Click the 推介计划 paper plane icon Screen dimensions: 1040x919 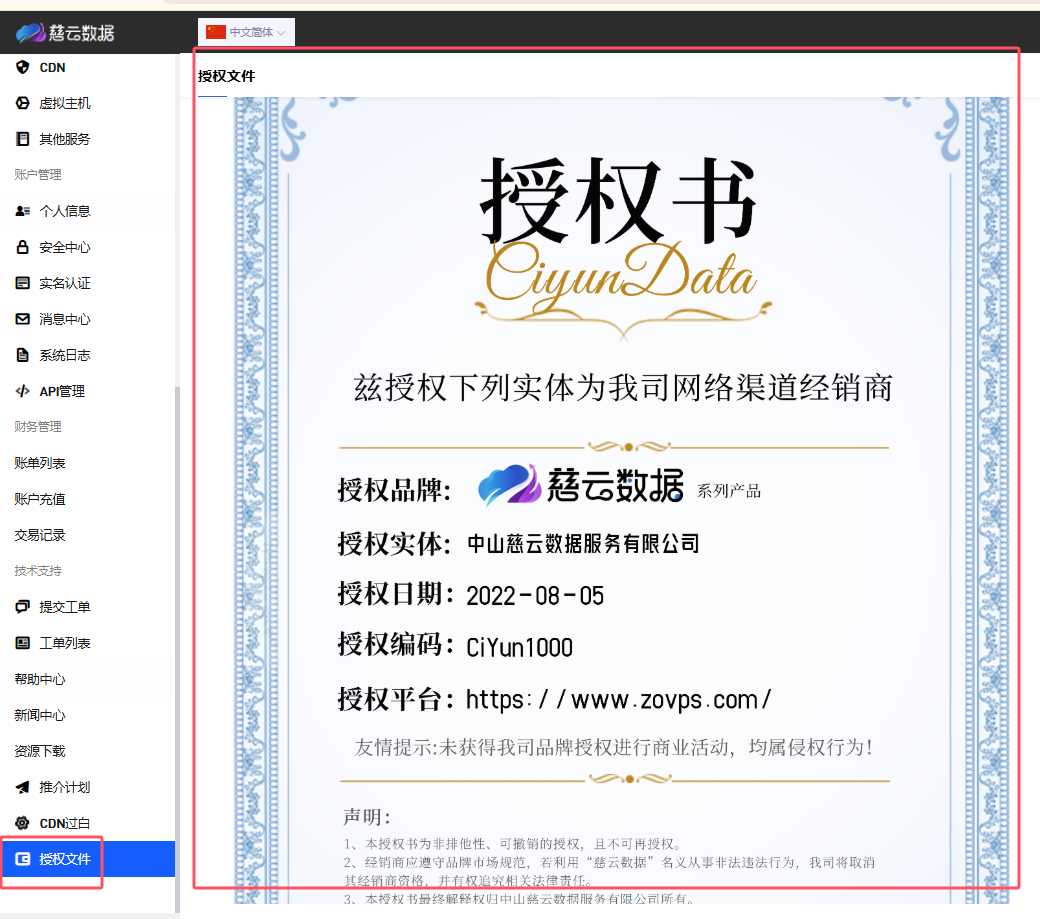pyautogui.click(x=22, y=787)
